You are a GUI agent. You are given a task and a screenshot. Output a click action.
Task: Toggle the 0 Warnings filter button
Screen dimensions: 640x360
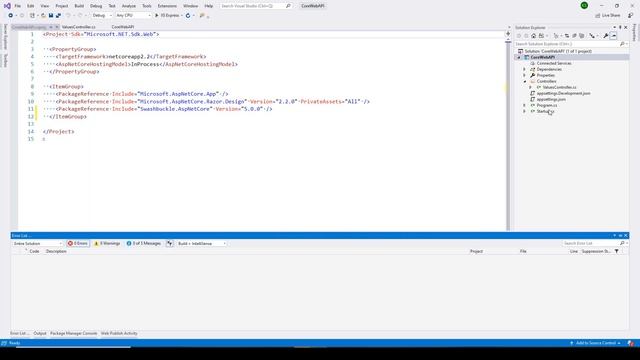tap(107, 243)
